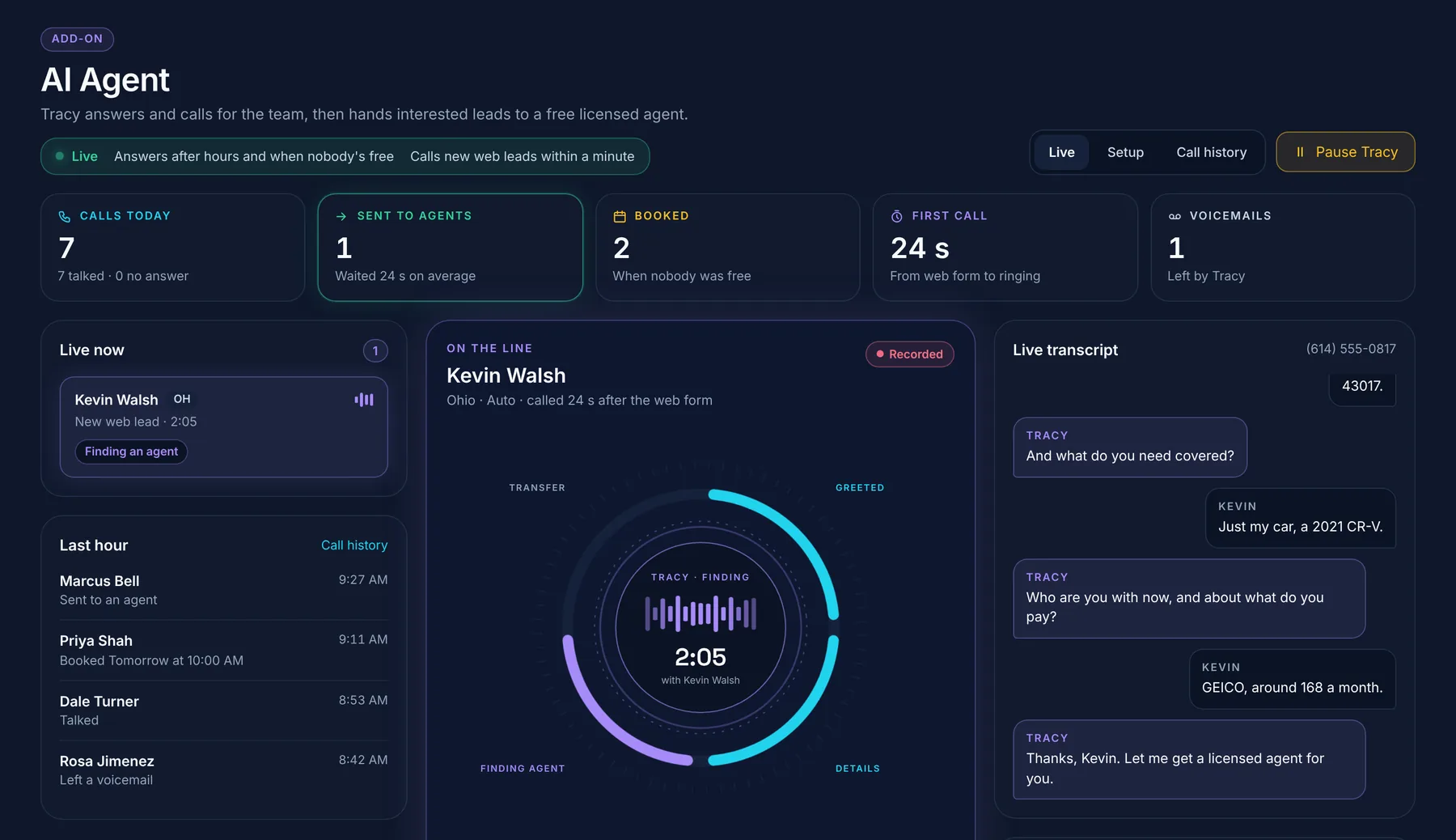Image resolution: width=1456 pixels, height=840 pixels.
Task: Open the First Call stat card
Action: tap(1005, 248)
